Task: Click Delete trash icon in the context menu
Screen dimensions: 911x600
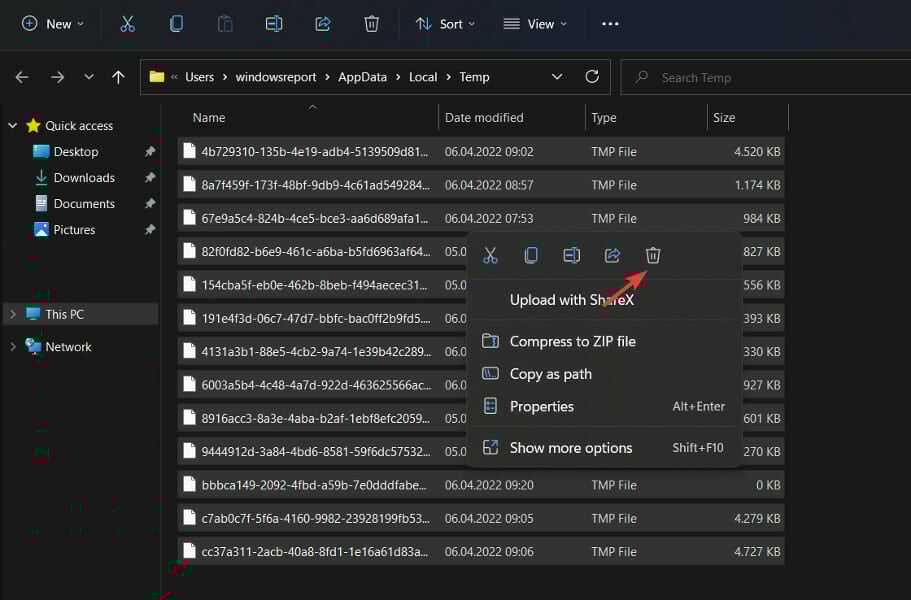Action: pyautogui.click(x=653, y=255)
